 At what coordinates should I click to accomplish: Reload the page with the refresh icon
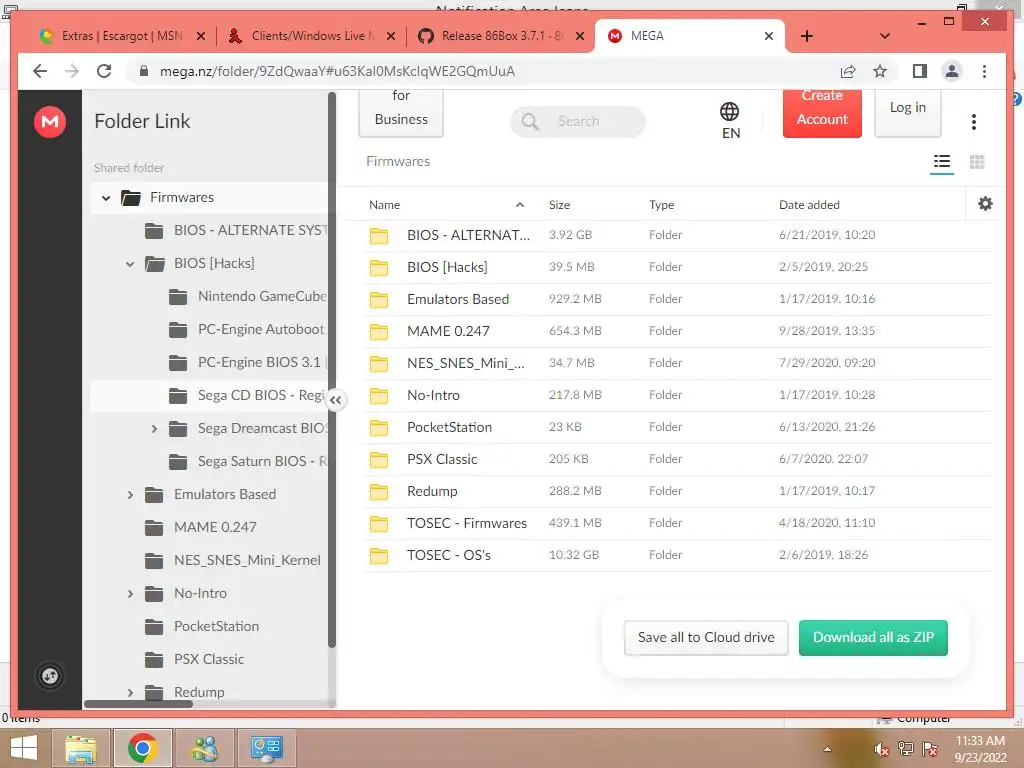(x=104, y=71)
